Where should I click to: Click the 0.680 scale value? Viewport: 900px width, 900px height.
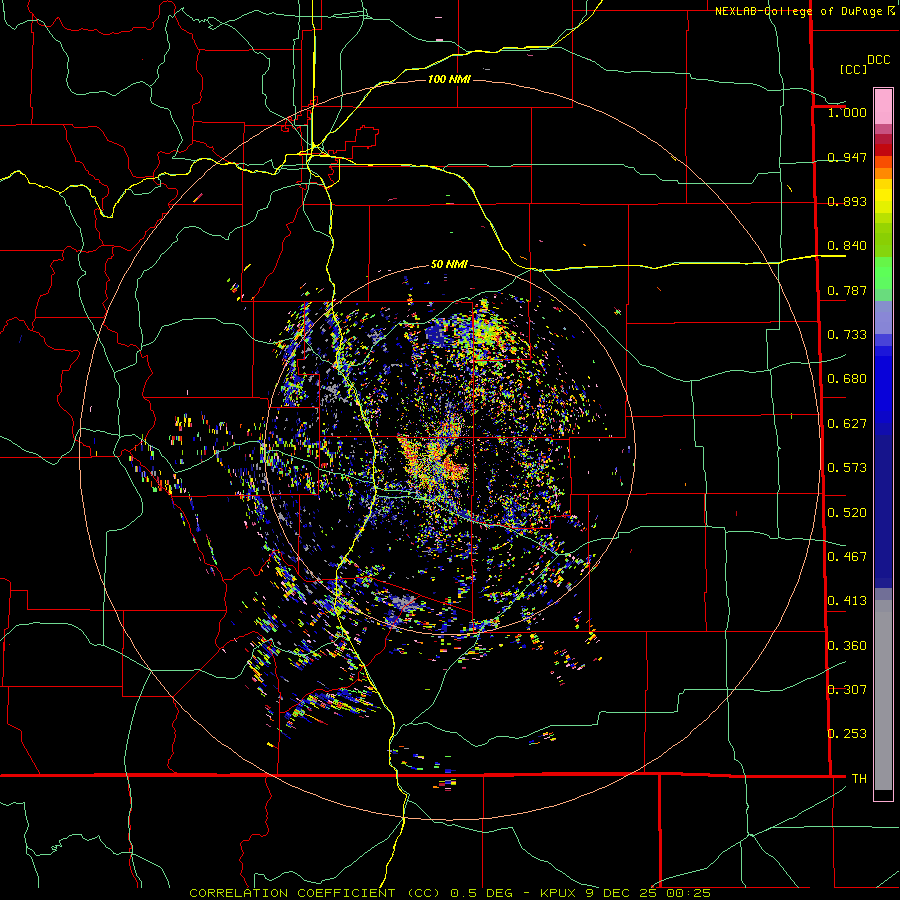[x=847, y=379]
